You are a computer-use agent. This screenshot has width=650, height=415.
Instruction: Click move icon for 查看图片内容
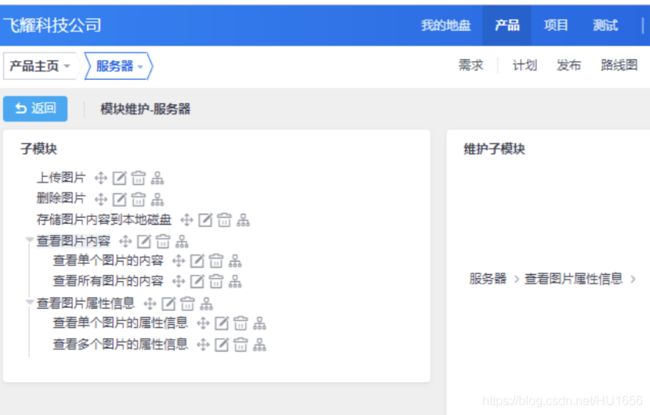click(125, 241)
